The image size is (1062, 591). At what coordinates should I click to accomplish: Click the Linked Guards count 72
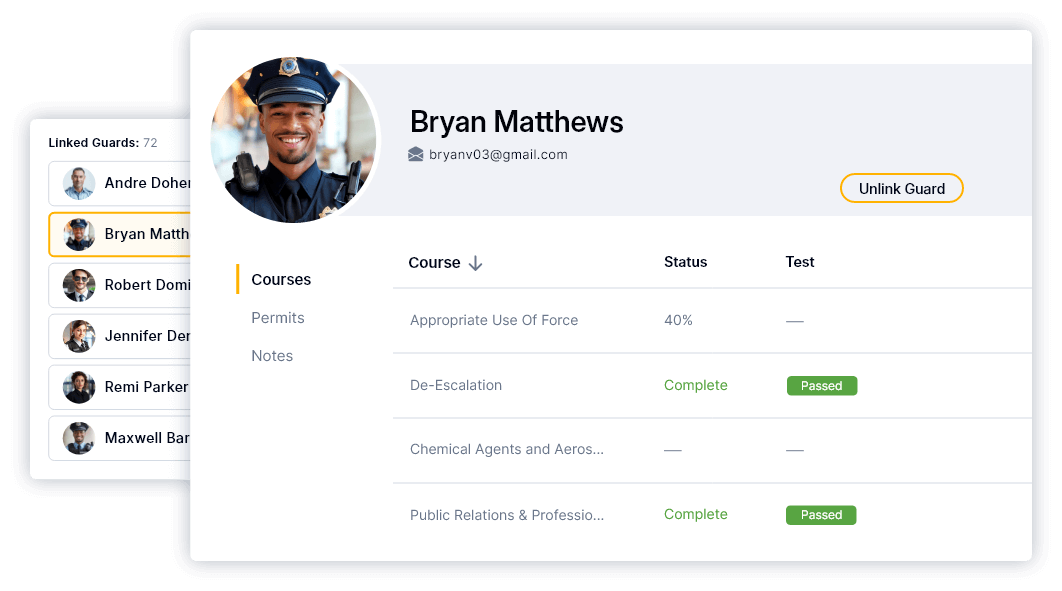[x=151, y=142]
